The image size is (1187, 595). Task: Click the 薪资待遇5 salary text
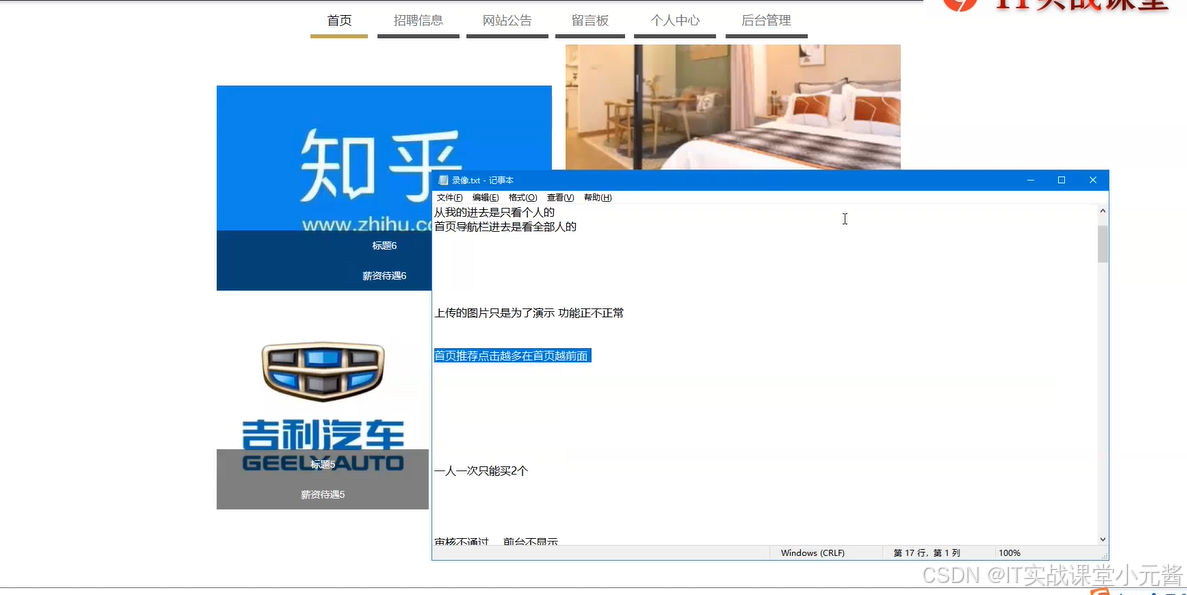tap(322, 495)
